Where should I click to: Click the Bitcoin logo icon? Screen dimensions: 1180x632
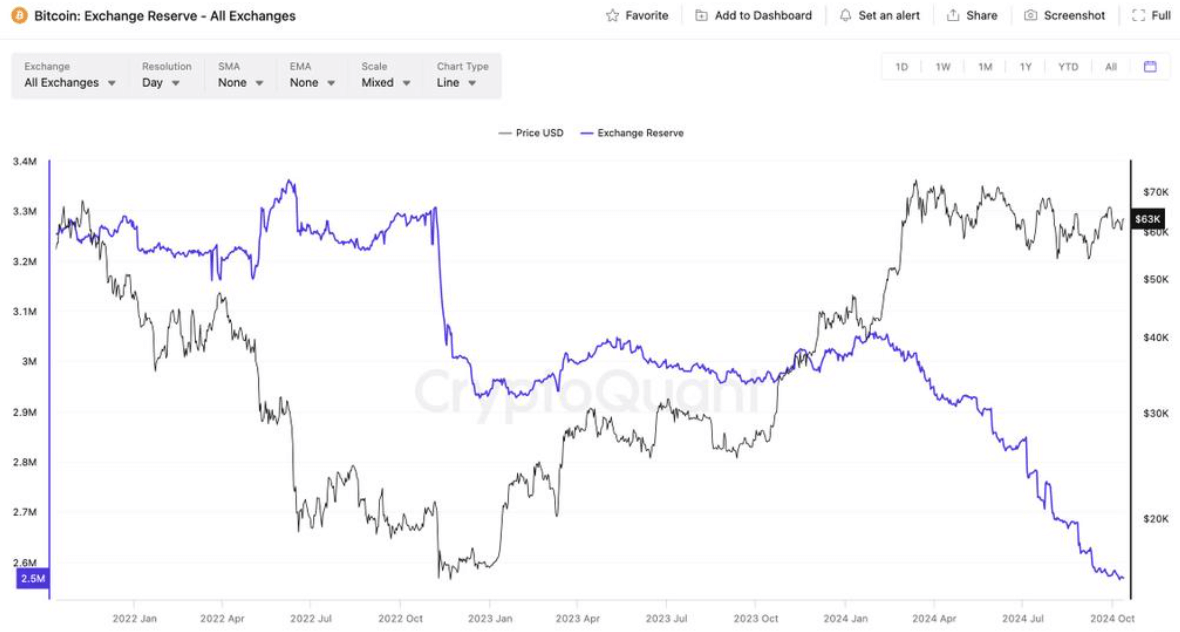pyautogui.click(x=19, y=16)
